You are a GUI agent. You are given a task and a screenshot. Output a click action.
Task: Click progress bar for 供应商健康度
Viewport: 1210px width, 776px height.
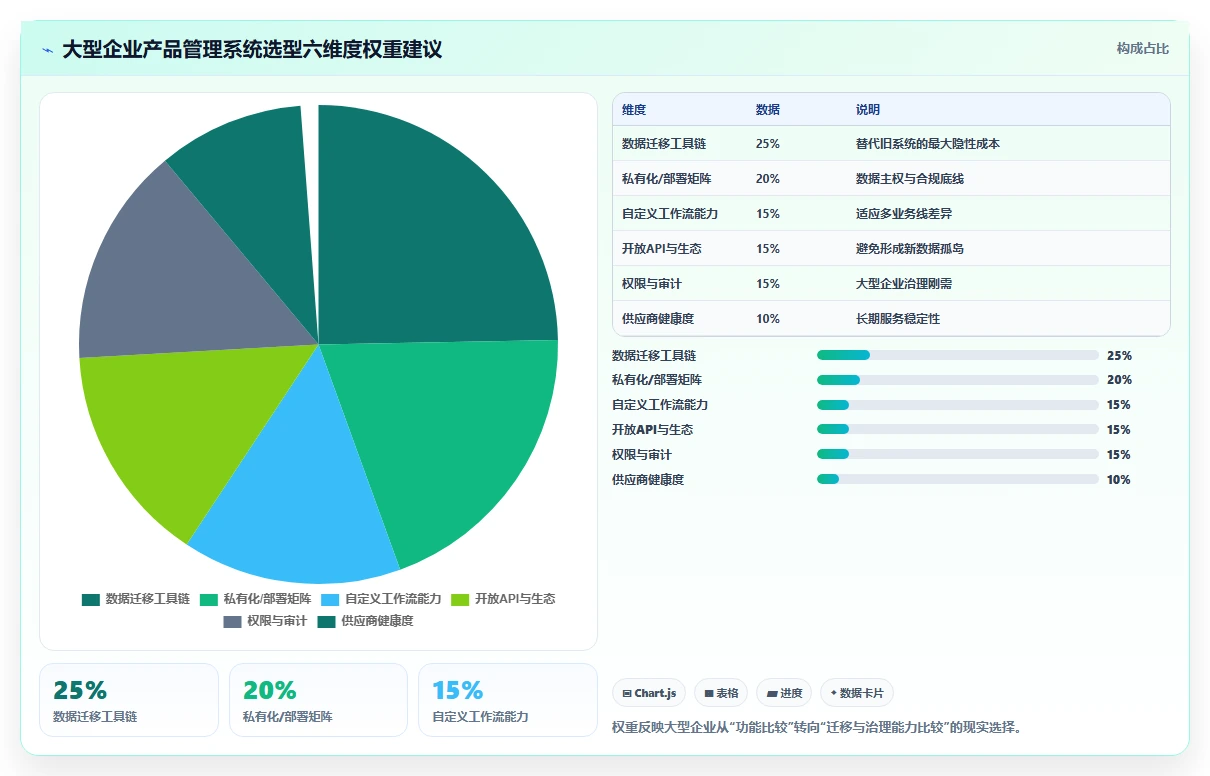tap(958, 480)
